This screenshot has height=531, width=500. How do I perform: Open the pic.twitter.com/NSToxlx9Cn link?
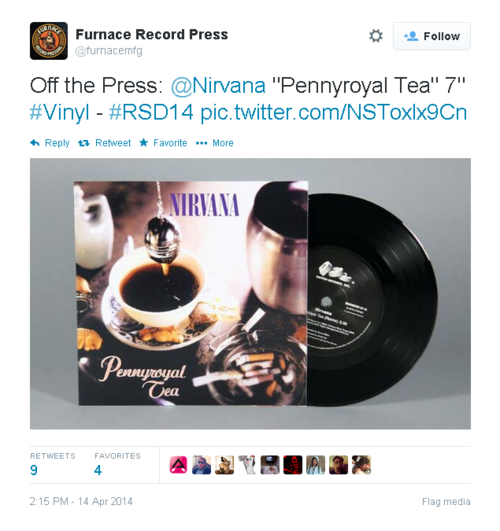[x=334, y=112]
